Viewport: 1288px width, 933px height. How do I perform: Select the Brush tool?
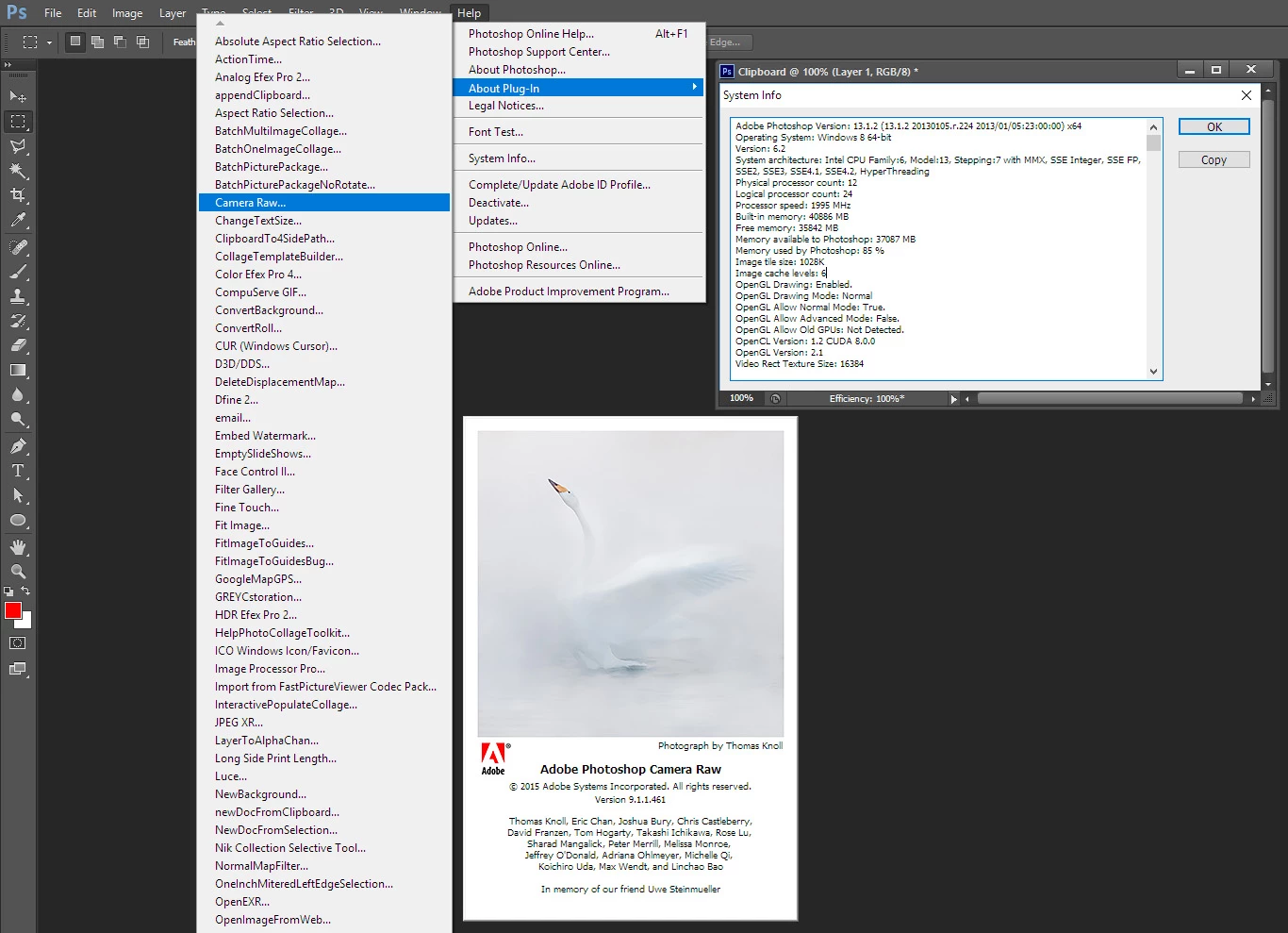pos(18,272)
